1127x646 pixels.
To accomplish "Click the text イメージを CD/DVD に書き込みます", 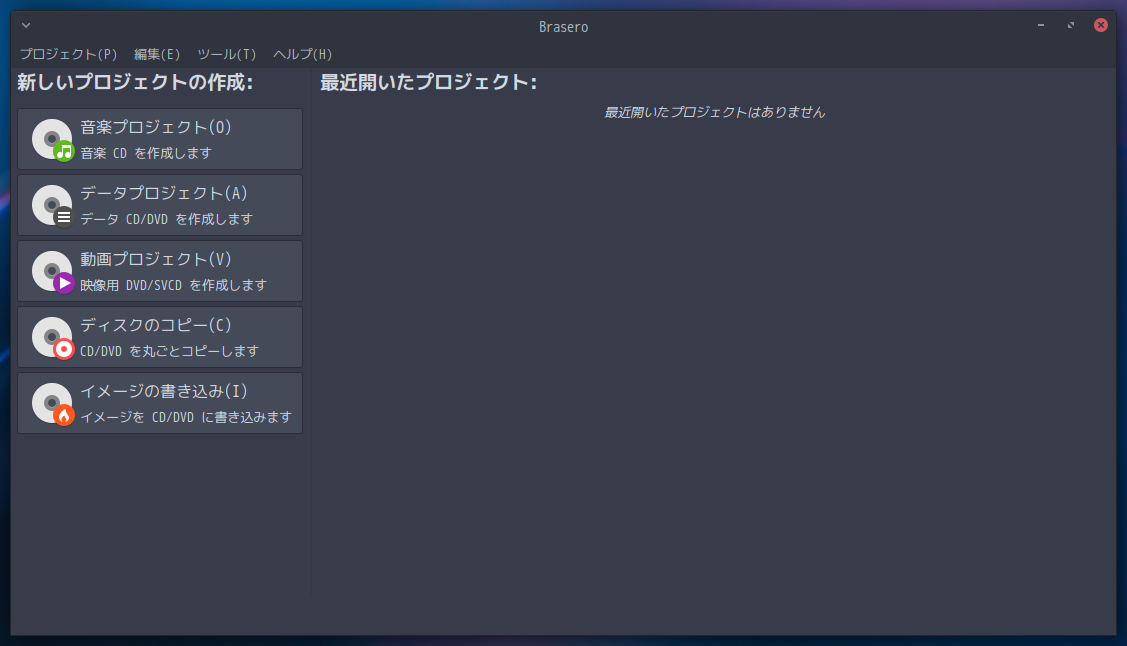I will (x=186, y=417).
